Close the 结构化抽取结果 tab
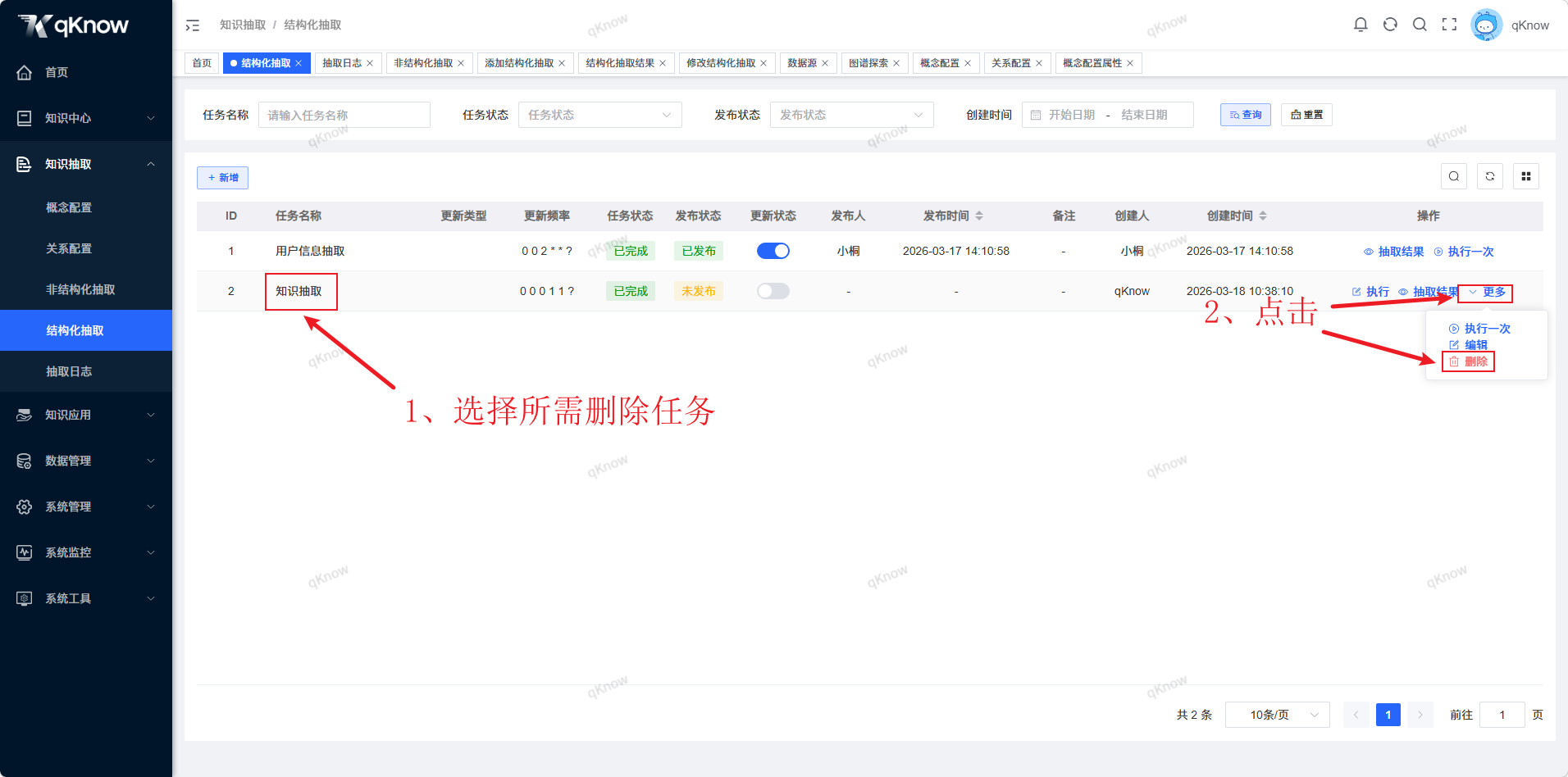 [663, 63]
